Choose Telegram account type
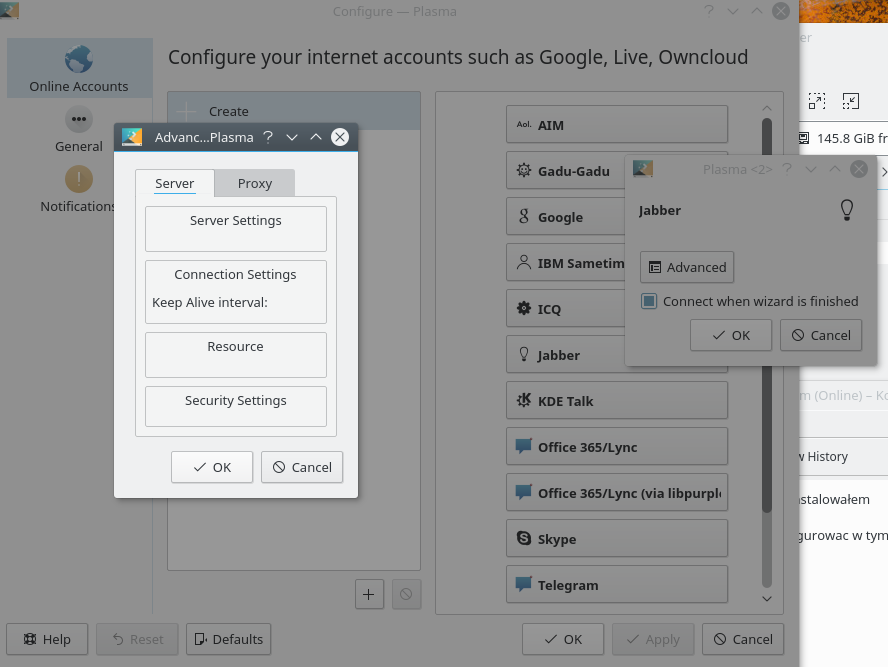The image size is (888, 667). tap(617, 584)
